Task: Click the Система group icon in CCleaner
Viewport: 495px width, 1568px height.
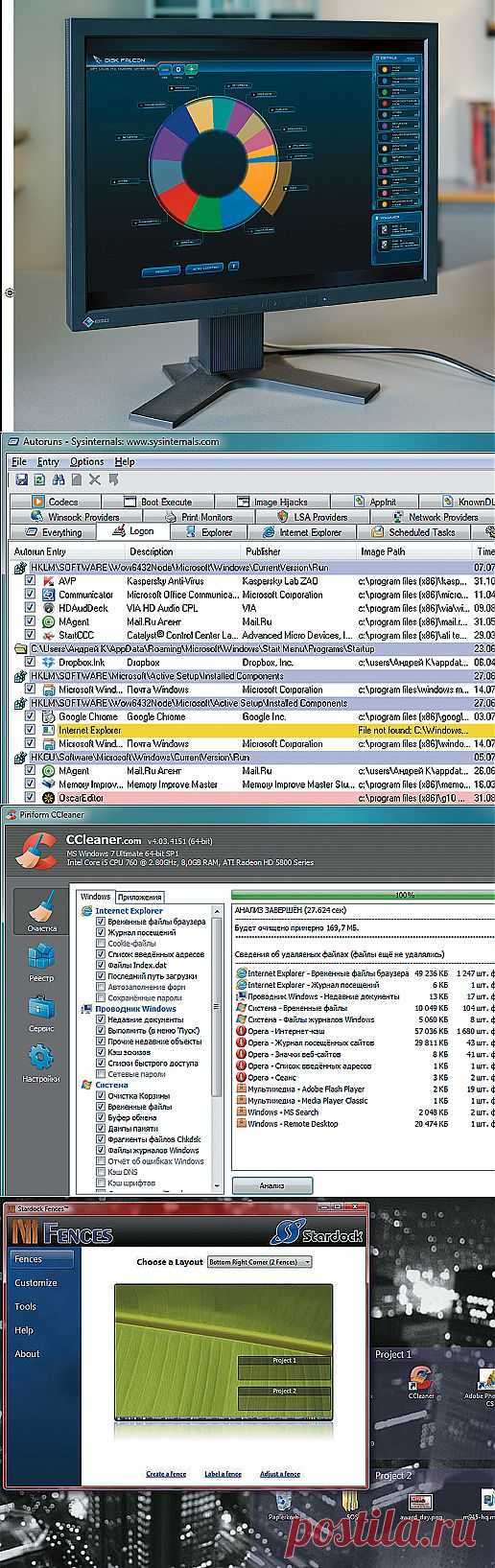Action: coord(86,1085)
